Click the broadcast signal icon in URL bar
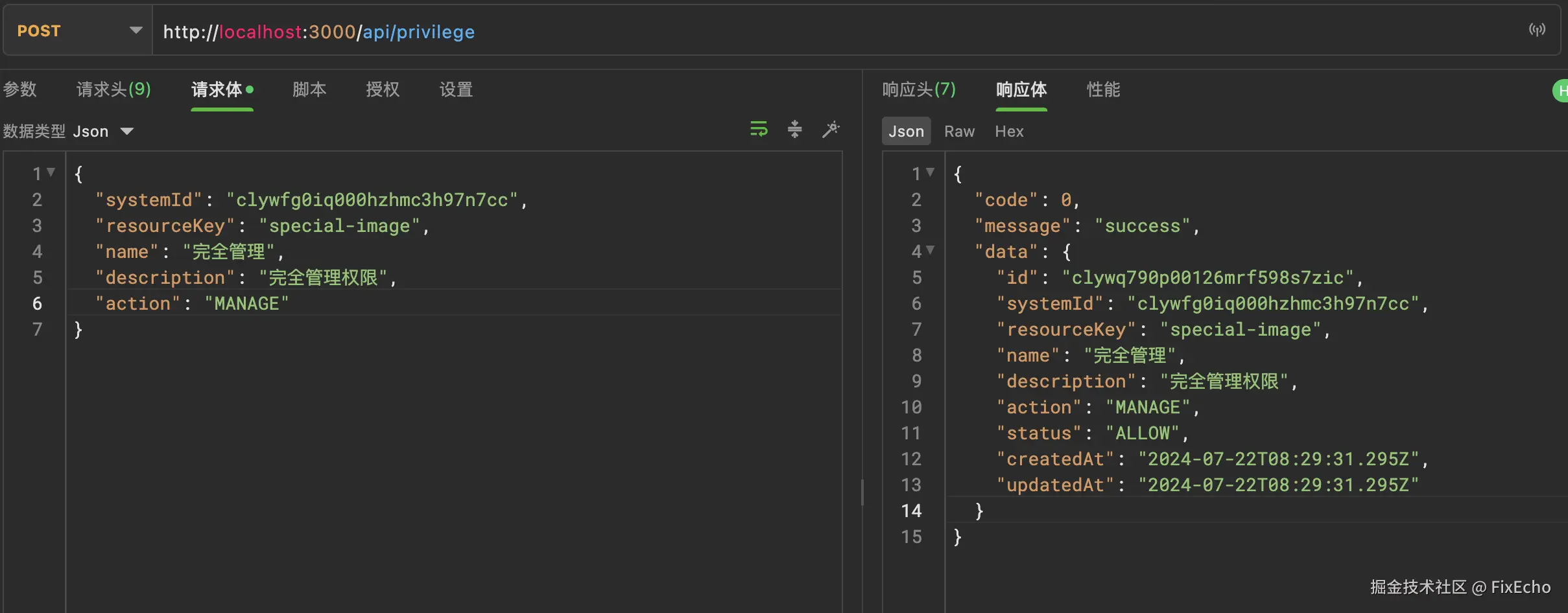The image size is (1568, 613). tap(1537, 30)
